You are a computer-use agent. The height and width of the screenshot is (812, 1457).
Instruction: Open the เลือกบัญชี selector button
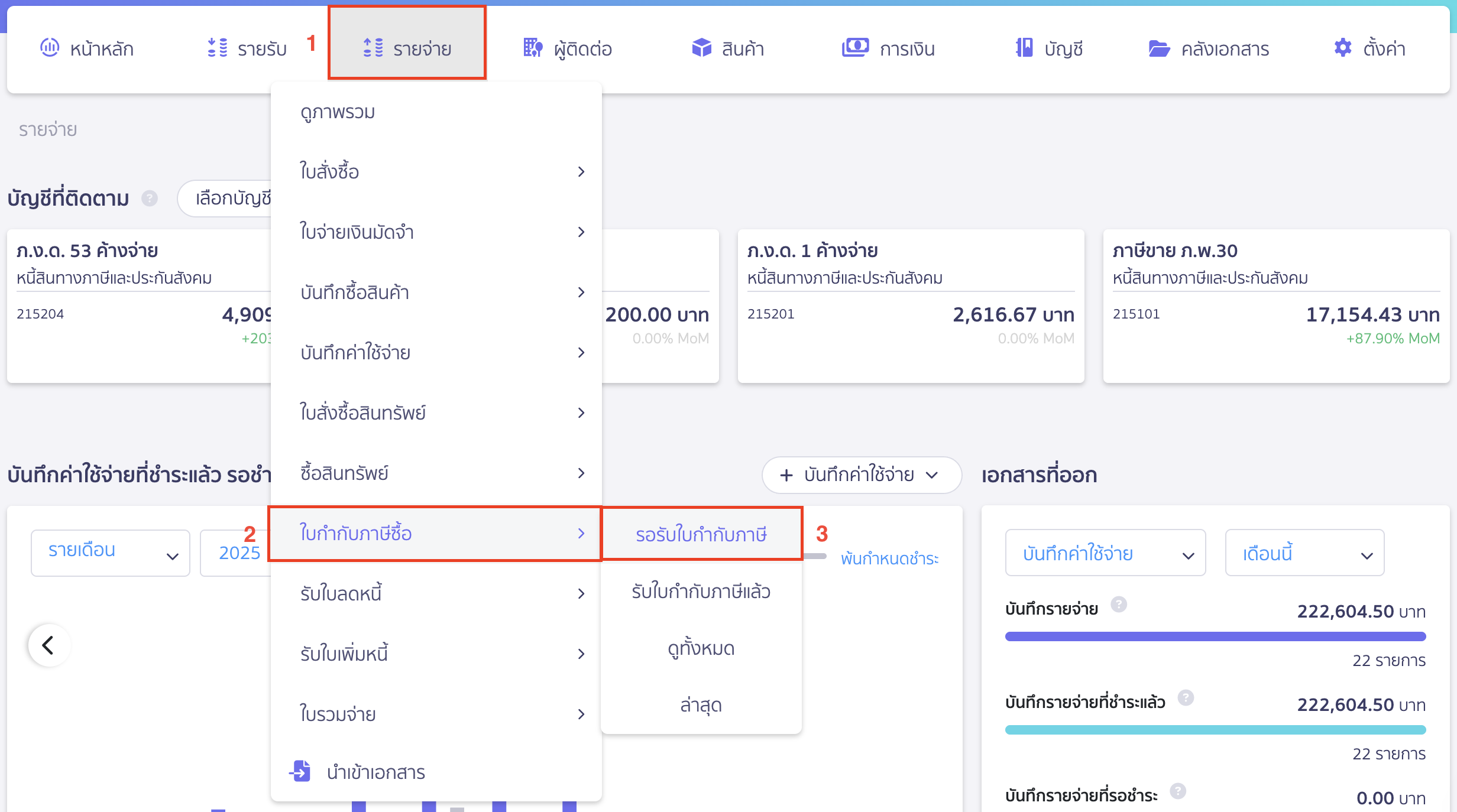pos(225,198)
